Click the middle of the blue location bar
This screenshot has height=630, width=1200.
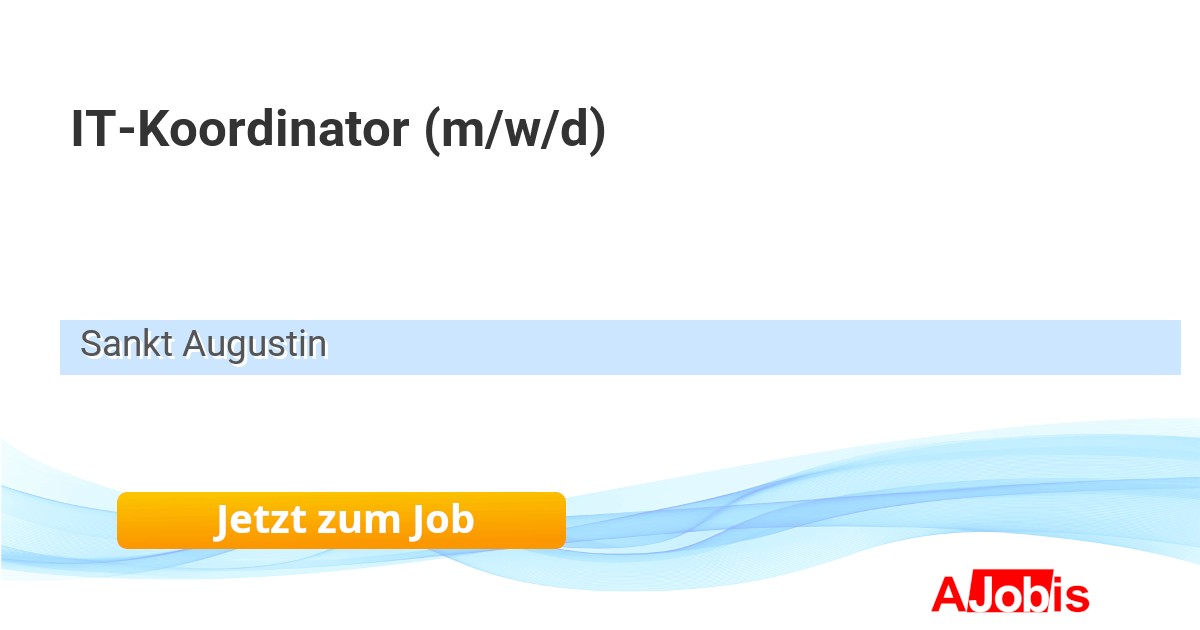point(620,347)
